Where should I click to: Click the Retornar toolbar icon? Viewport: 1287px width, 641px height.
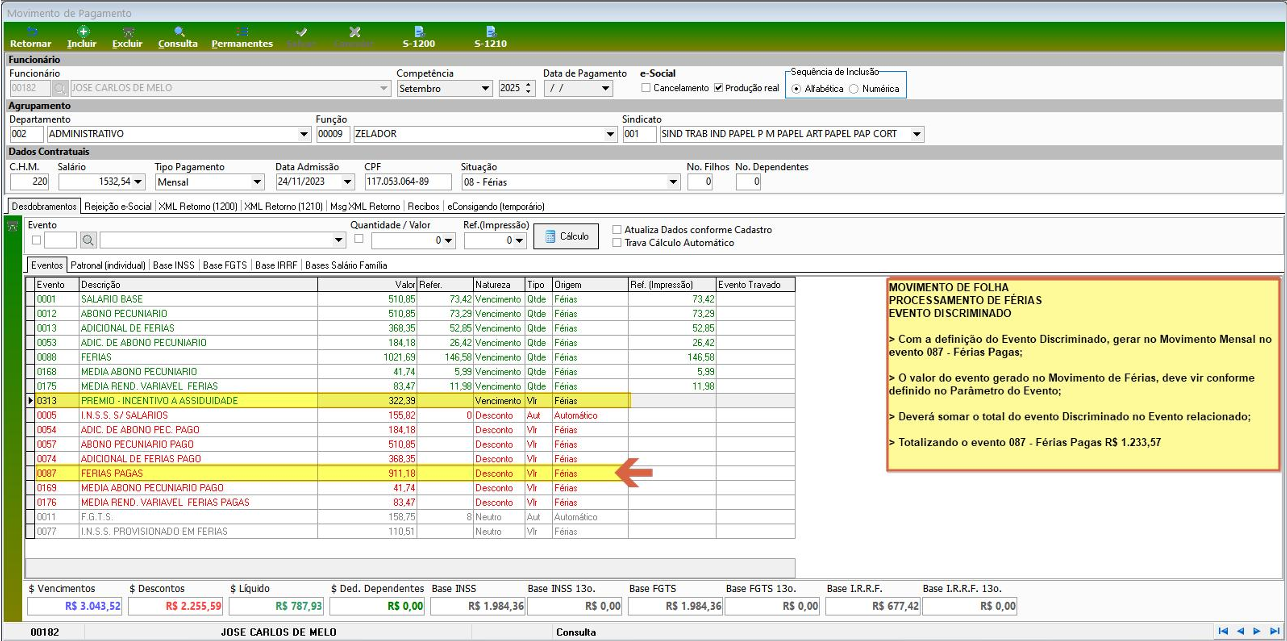click(x=30, y=37)
